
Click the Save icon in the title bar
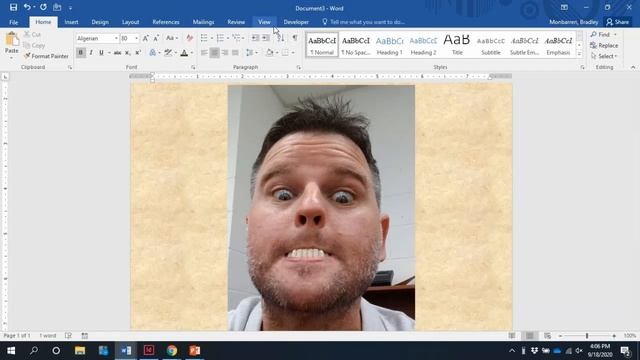pos(13,7)
